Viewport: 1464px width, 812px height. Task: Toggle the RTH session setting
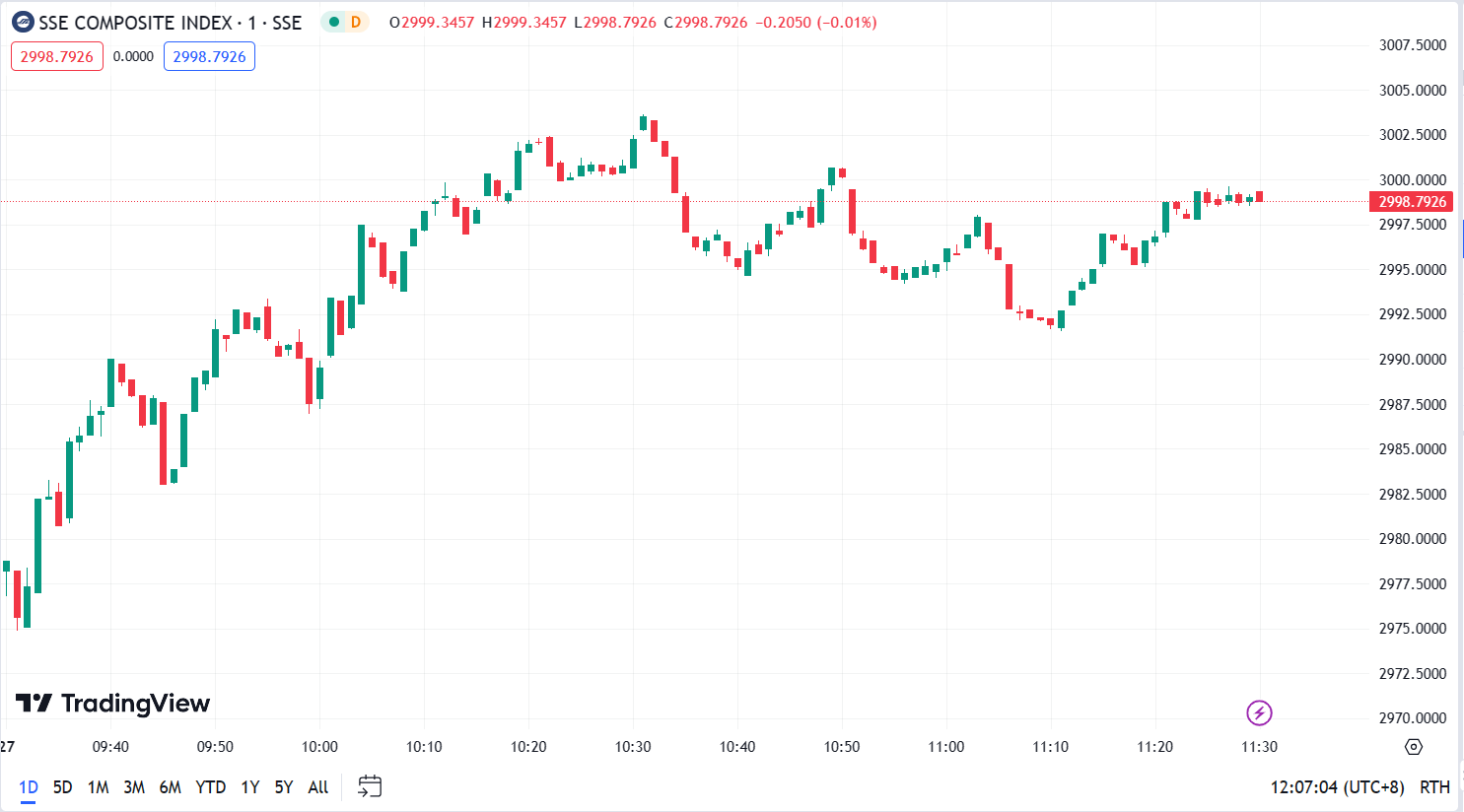(x=1434, y=787)
